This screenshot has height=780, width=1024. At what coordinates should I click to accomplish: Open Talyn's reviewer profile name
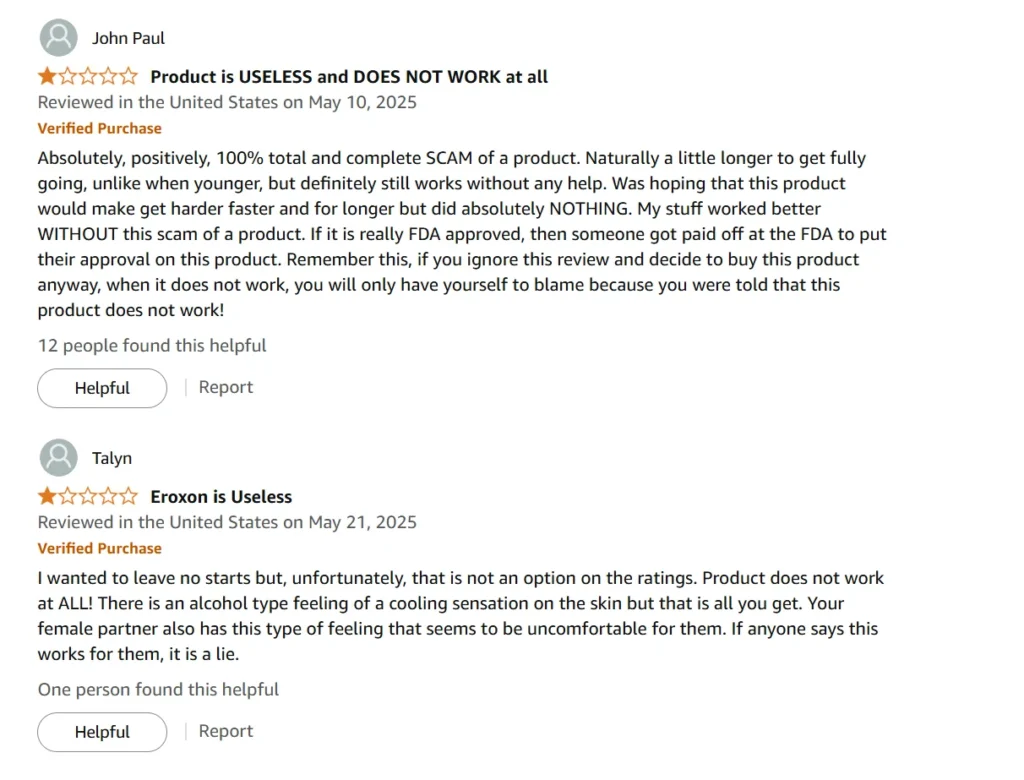(112, 459)
